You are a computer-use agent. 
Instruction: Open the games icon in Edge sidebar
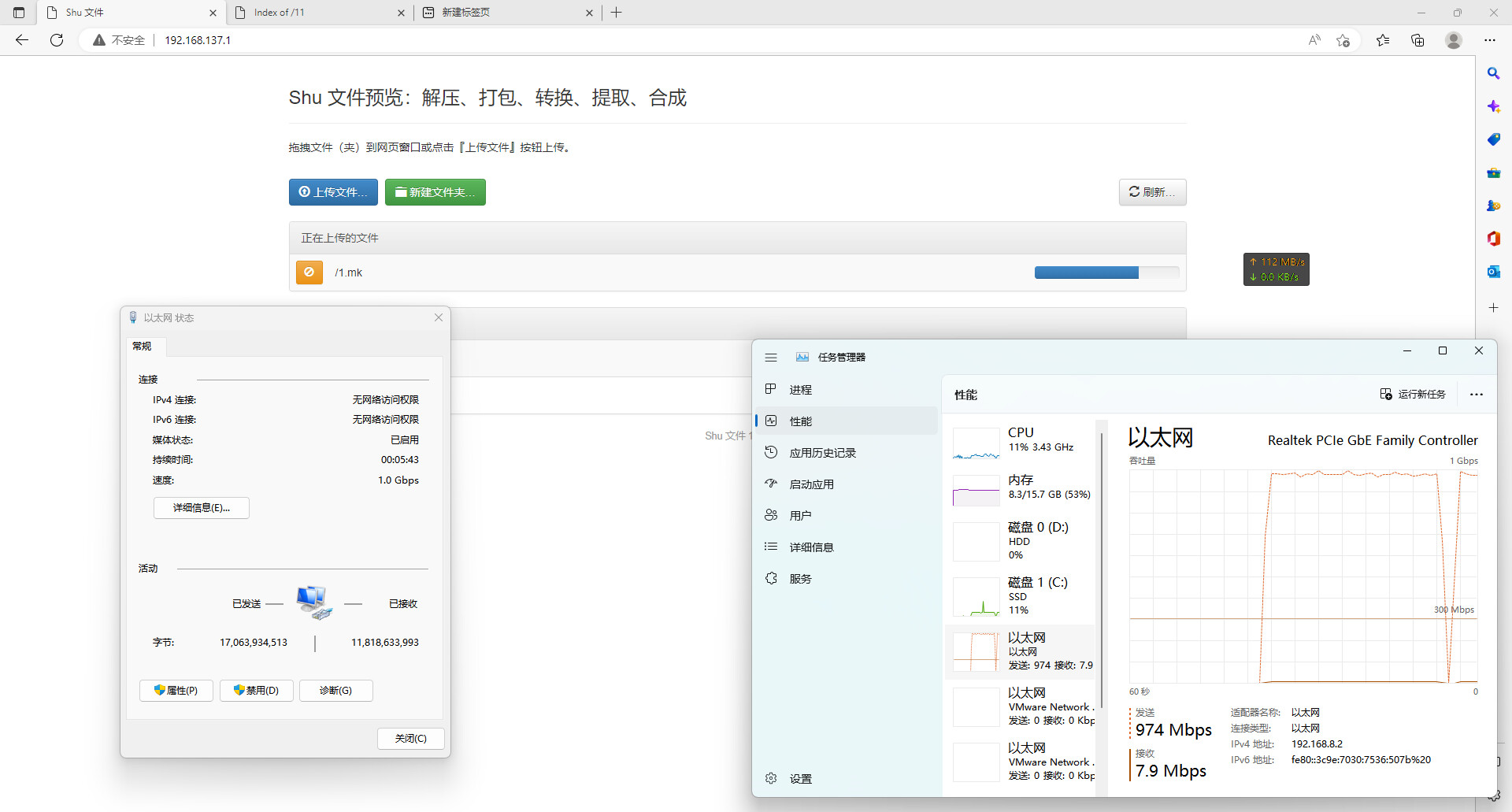pyautogui.click(x=1493, y=206)
